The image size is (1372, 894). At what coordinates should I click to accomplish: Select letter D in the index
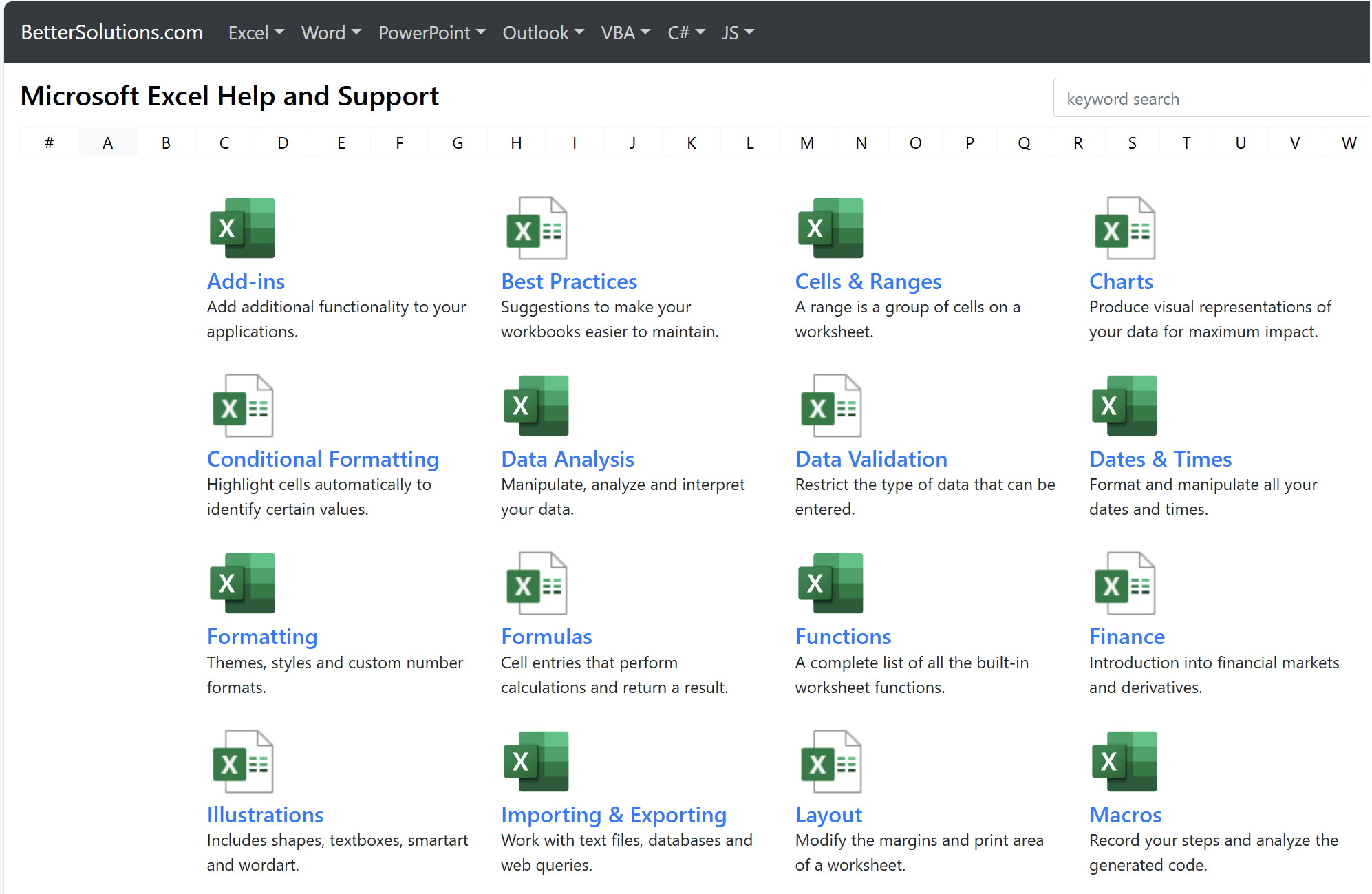[283, 142]
